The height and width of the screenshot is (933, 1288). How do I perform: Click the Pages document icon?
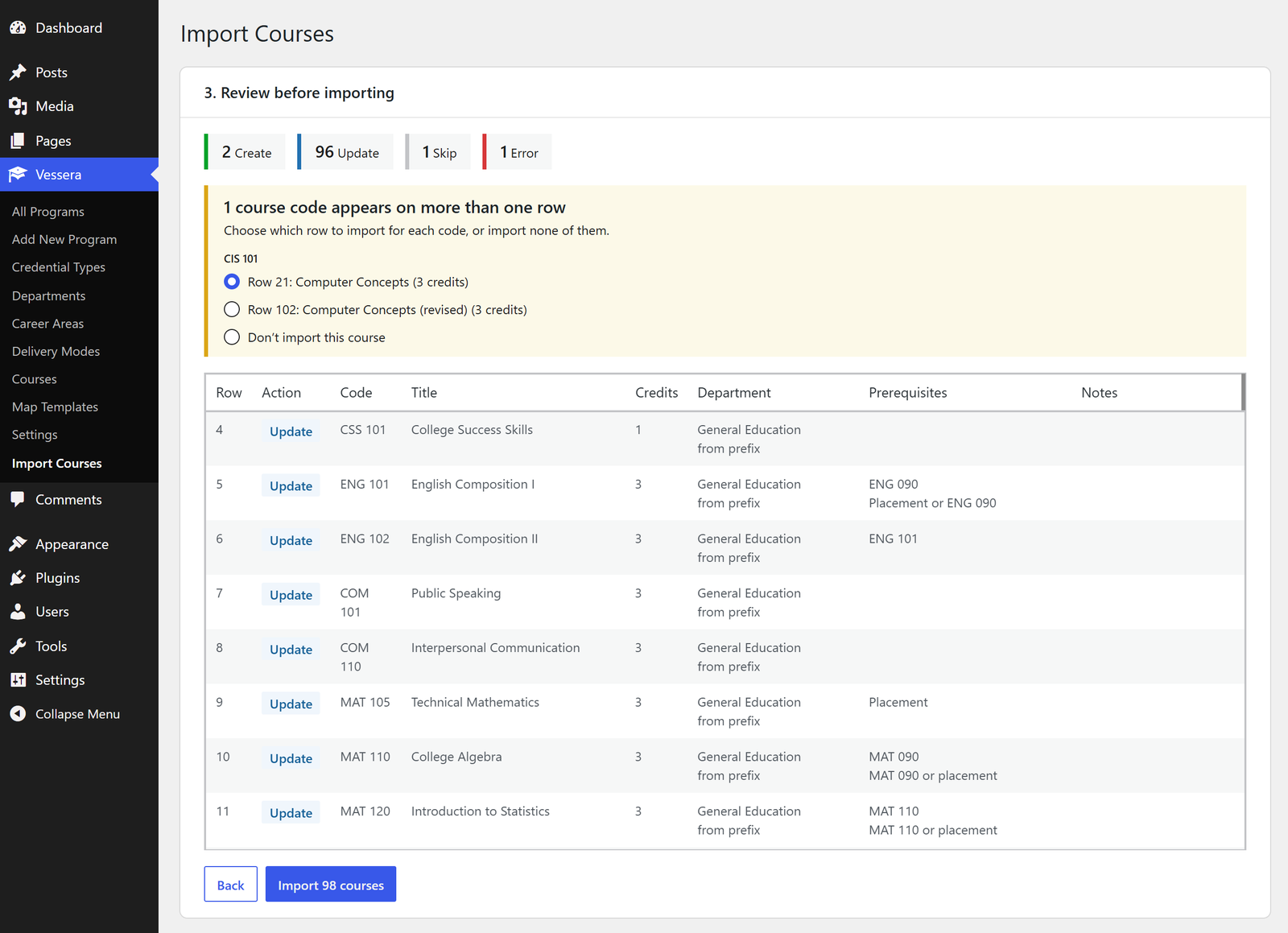[x=18, y=141]
